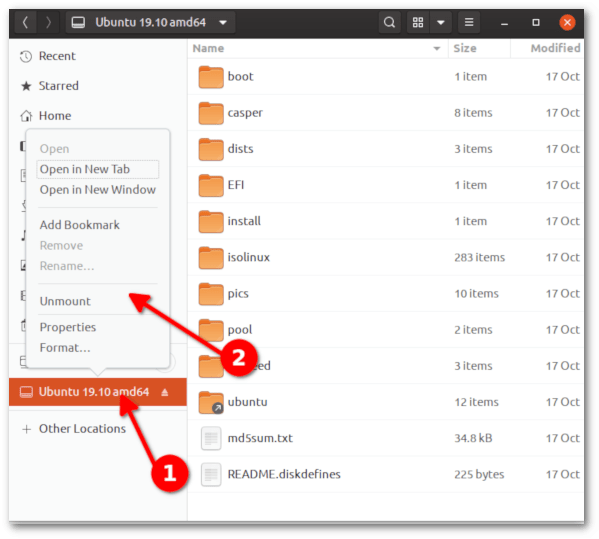Select Ubuntu 19.10 amd64 sidebar entry
The height and width of the screenshot is (539, 599).
click(98, 392)
